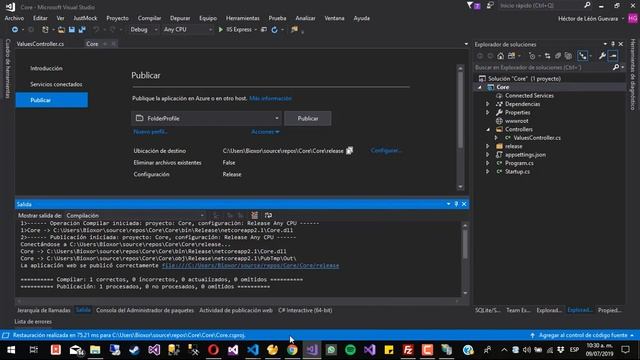Expand the Dependencias node
Screen dimensions: 640x360
[487, 104]
